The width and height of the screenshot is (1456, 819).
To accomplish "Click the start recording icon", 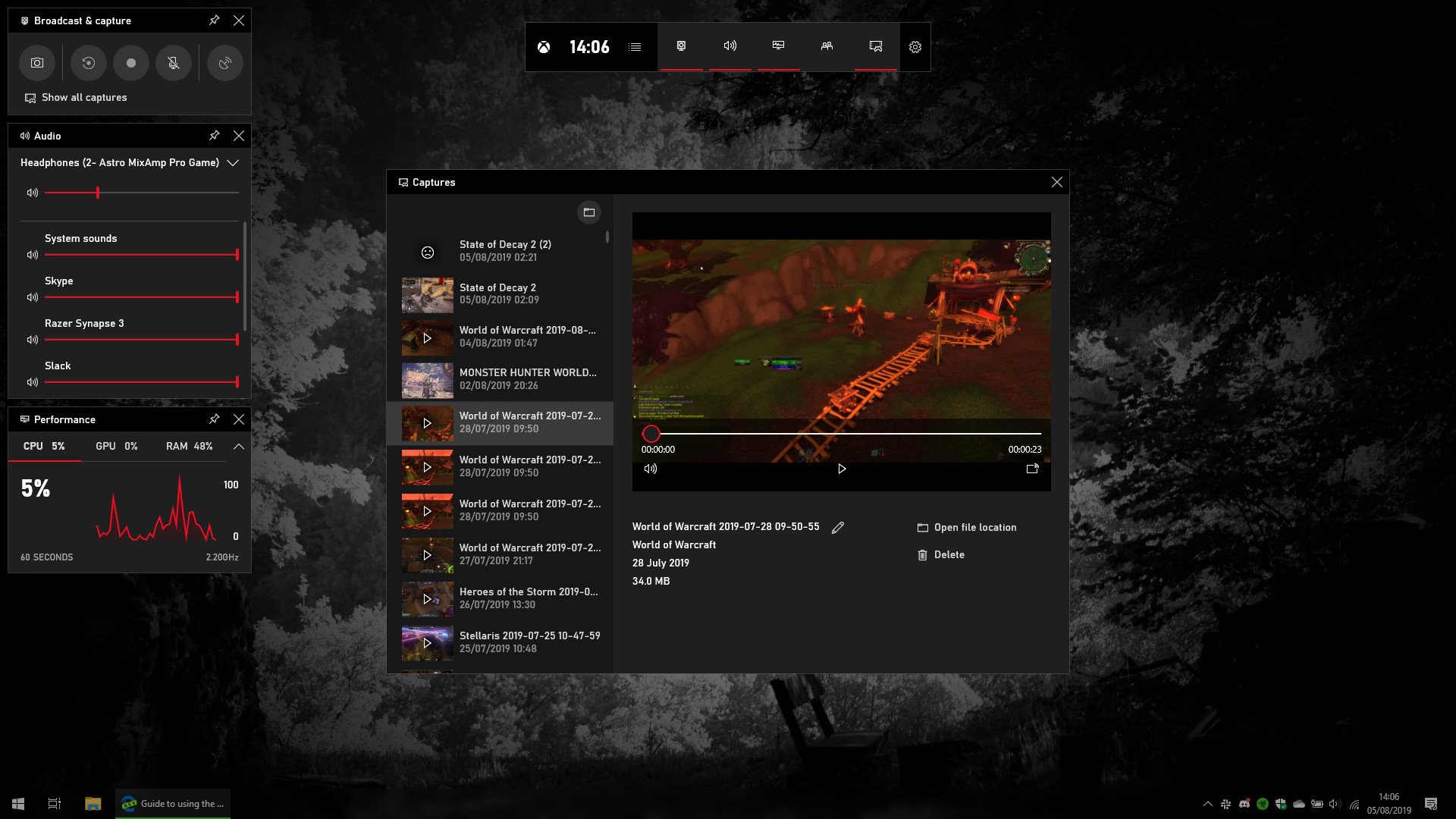I will click(130, 63).
